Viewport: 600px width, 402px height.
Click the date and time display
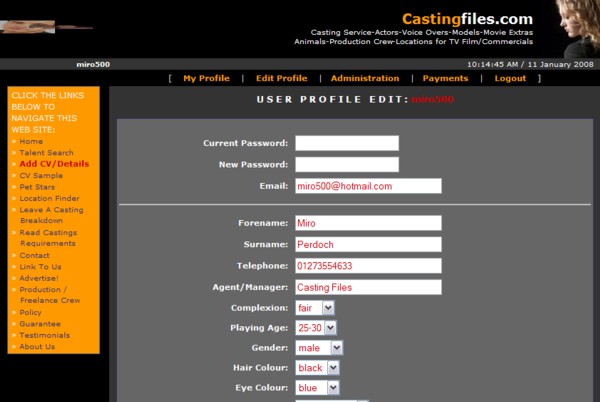pos(530,64)
